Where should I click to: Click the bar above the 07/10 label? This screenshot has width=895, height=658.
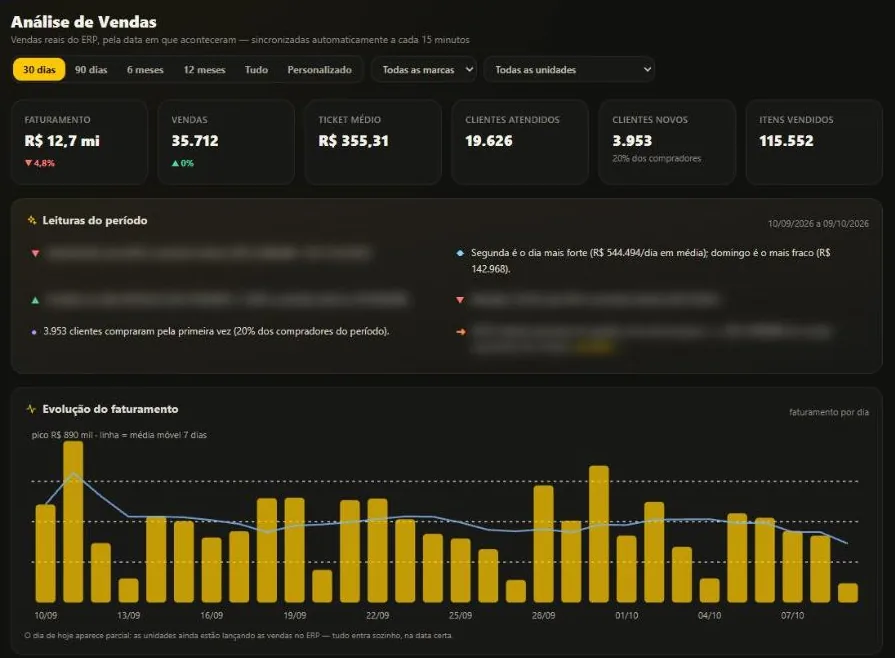tap(792, 567)
